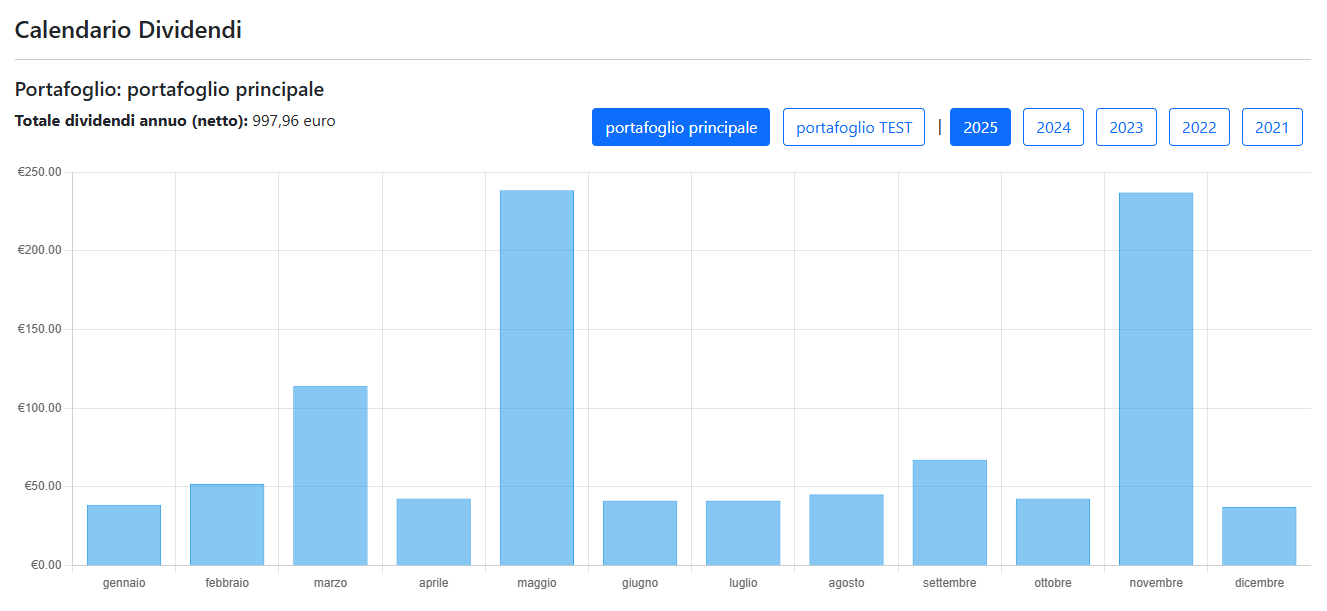Select the settembre dividend bar

949,512
